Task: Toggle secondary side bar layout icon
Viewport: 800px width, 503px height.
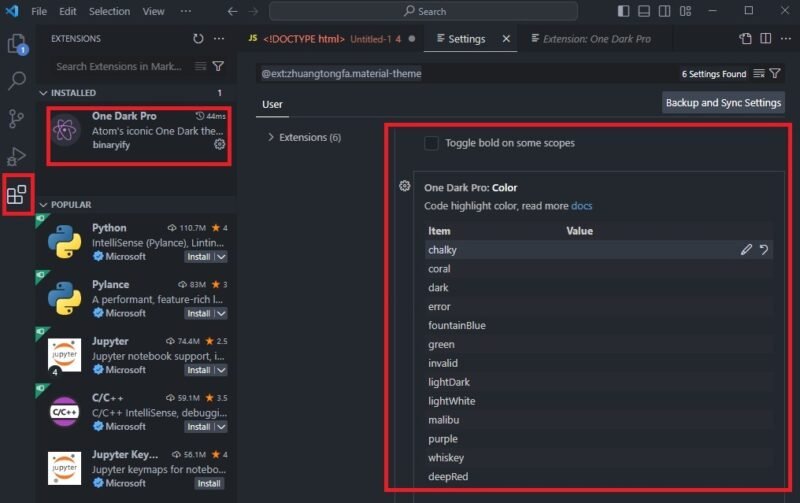Action: [664, 11]
